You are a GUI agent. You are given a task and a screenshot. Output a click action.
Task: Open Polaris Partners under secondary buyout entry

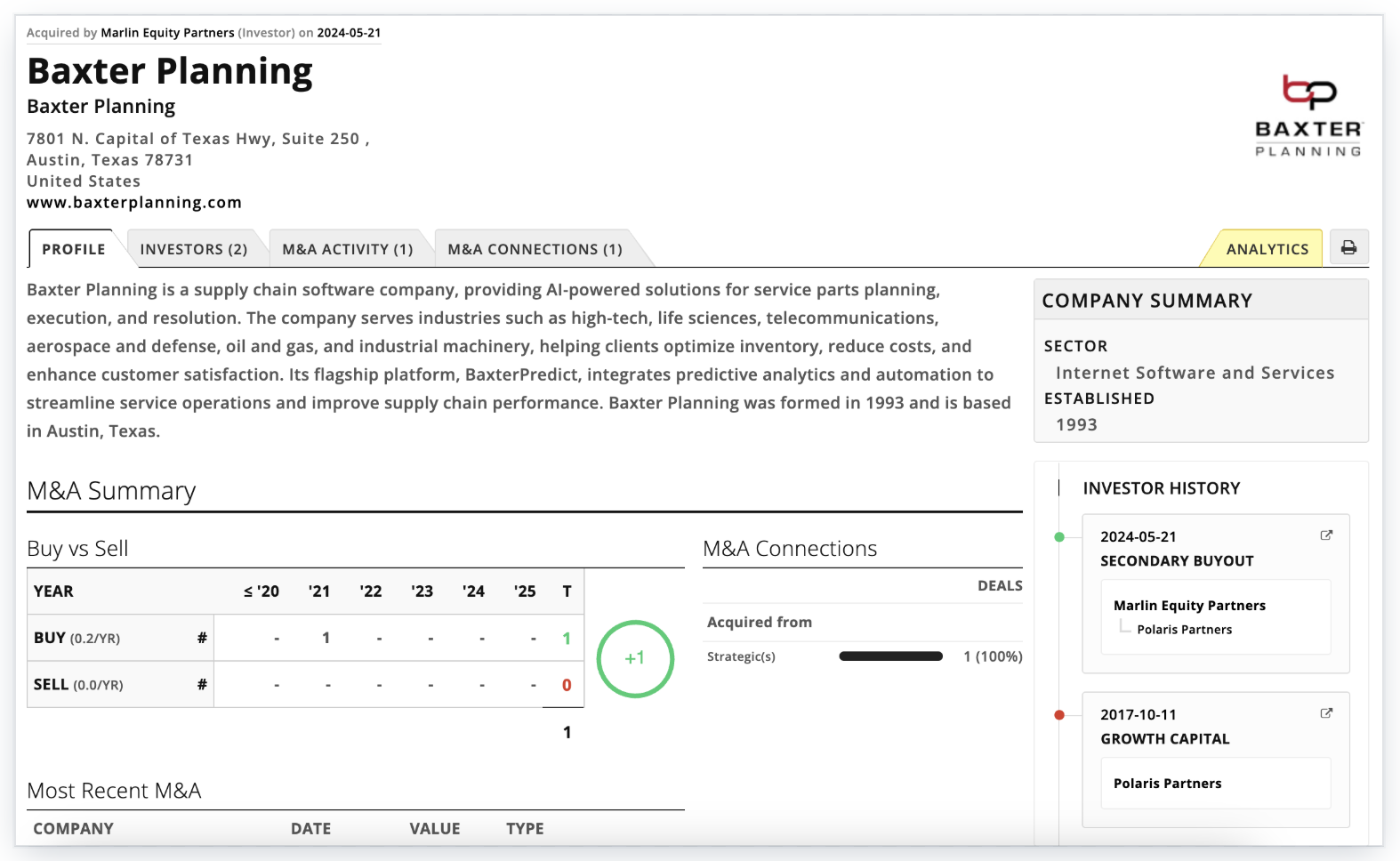coord(1184,629)
